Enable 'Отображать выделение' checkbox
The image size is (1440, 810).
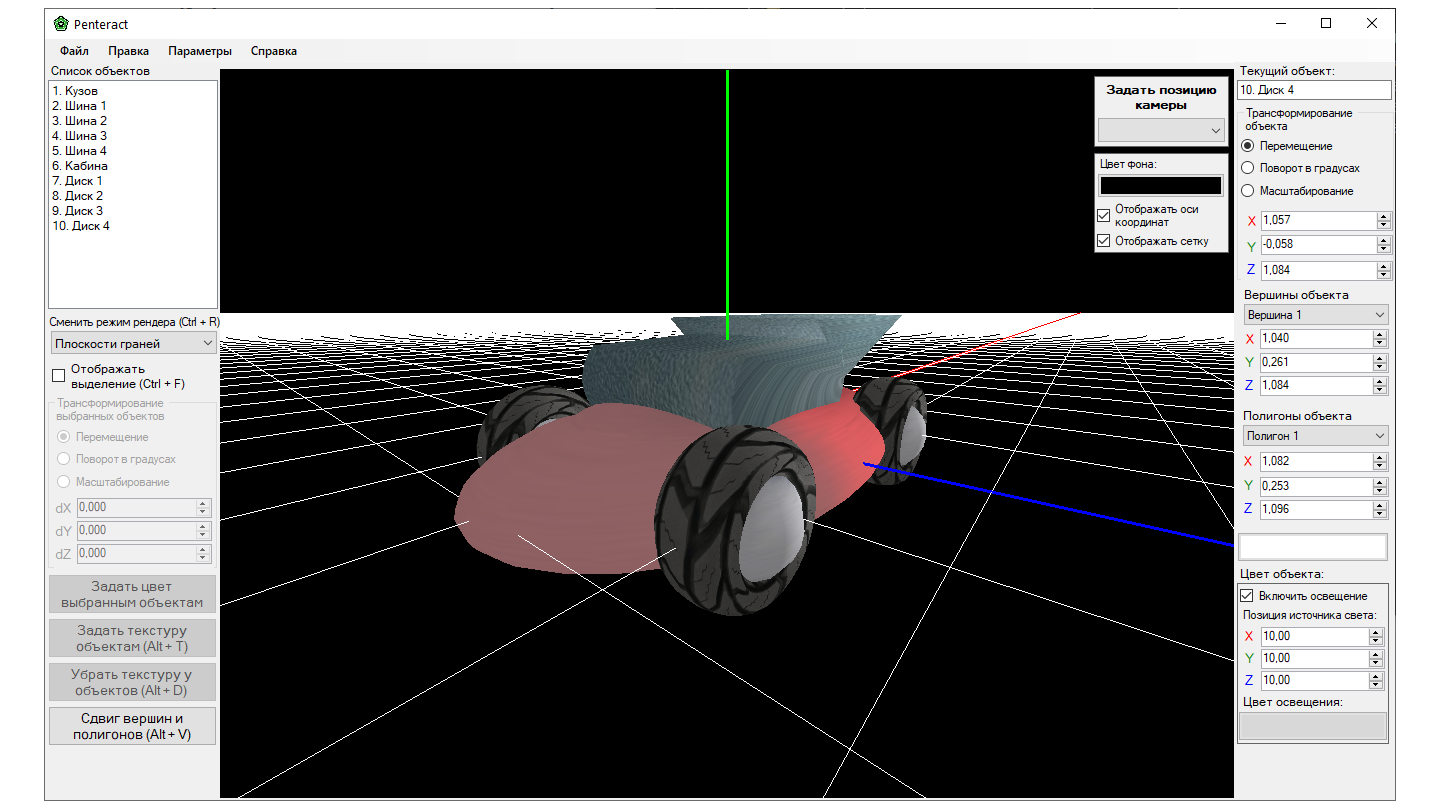pos(59,376)
